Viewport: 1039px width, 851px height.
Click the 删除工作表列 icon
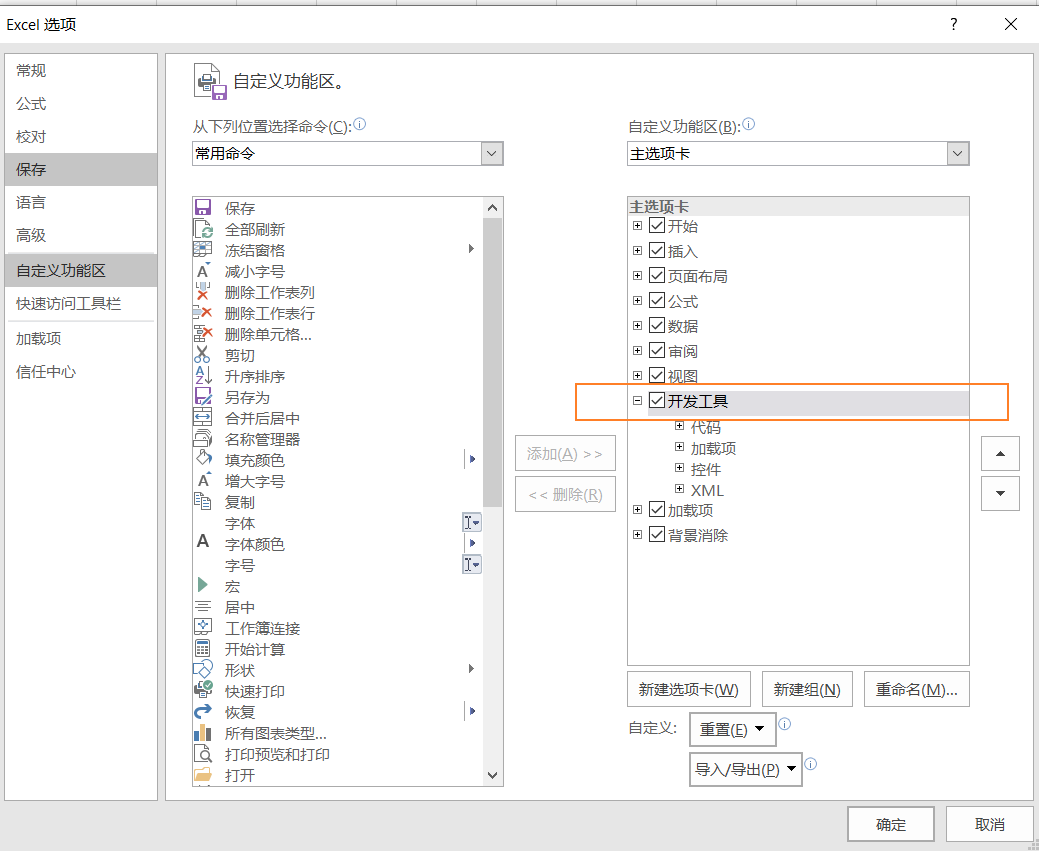pyautogui.click(x=203, y=292)
